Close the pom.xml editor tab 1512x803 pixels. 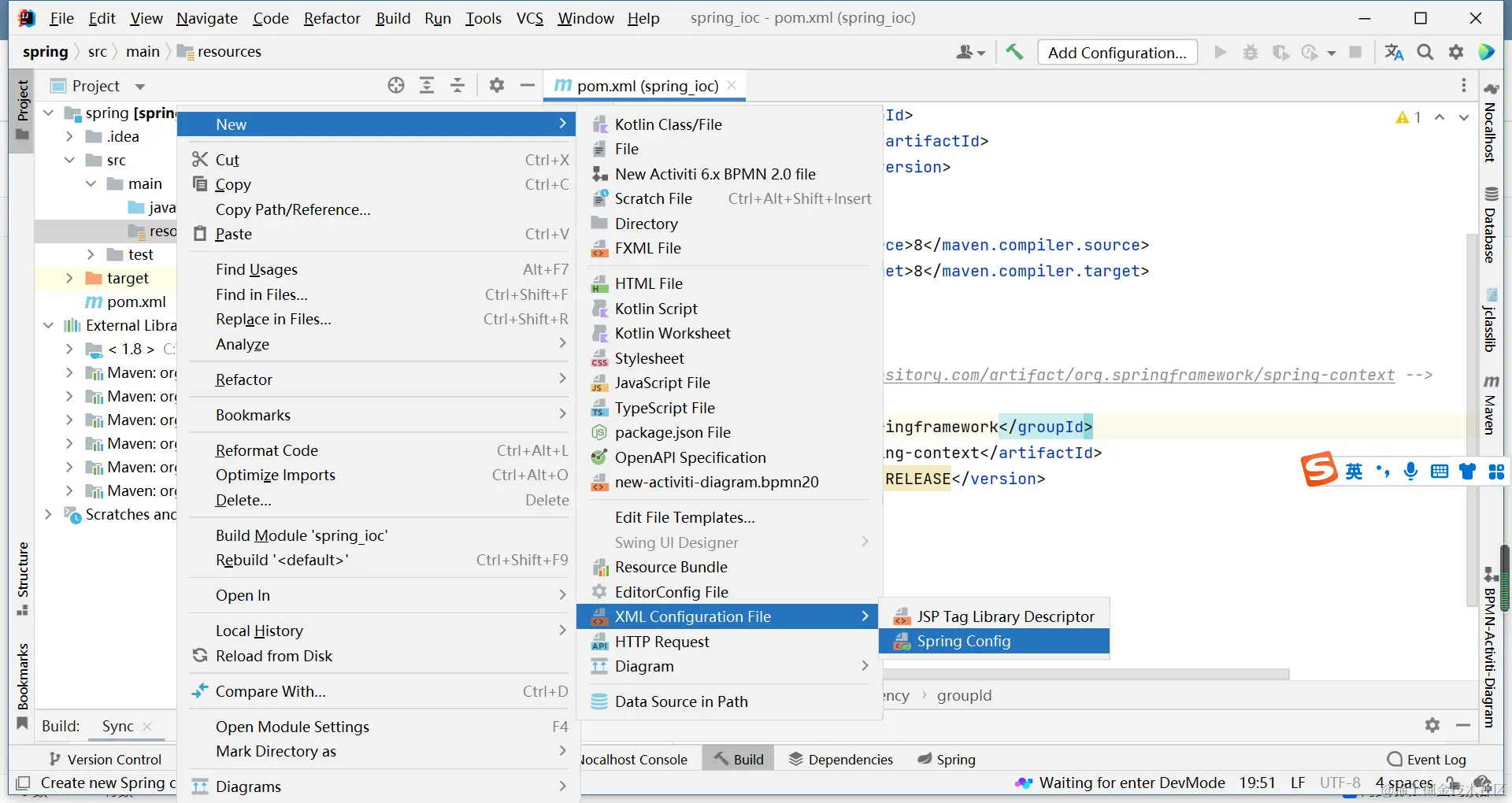pyautogui.click(x=732, y=85)
